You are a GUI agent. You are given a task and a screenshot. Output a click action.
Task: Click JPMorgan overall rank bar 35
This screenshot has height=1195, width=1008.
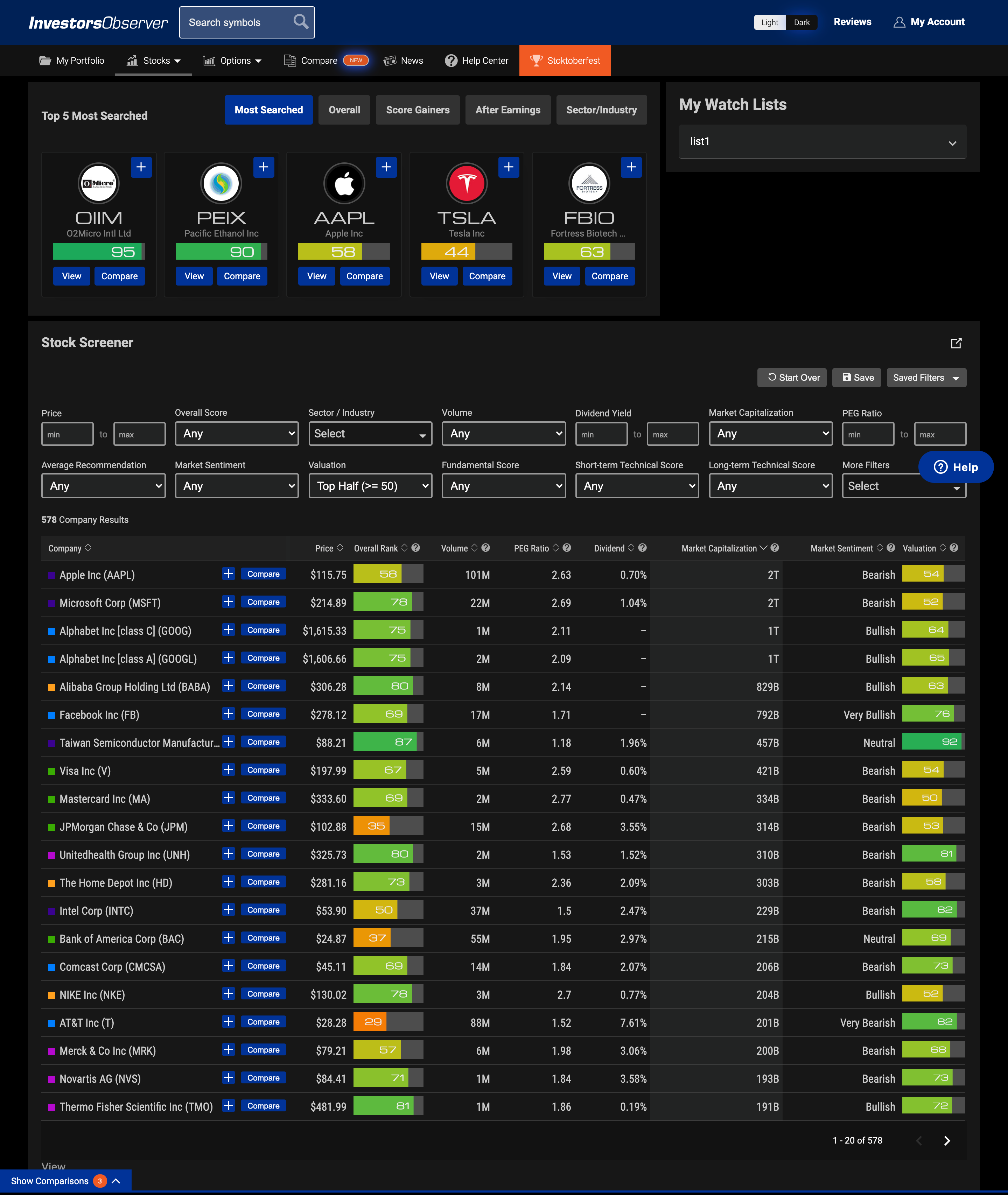[388, 826]
